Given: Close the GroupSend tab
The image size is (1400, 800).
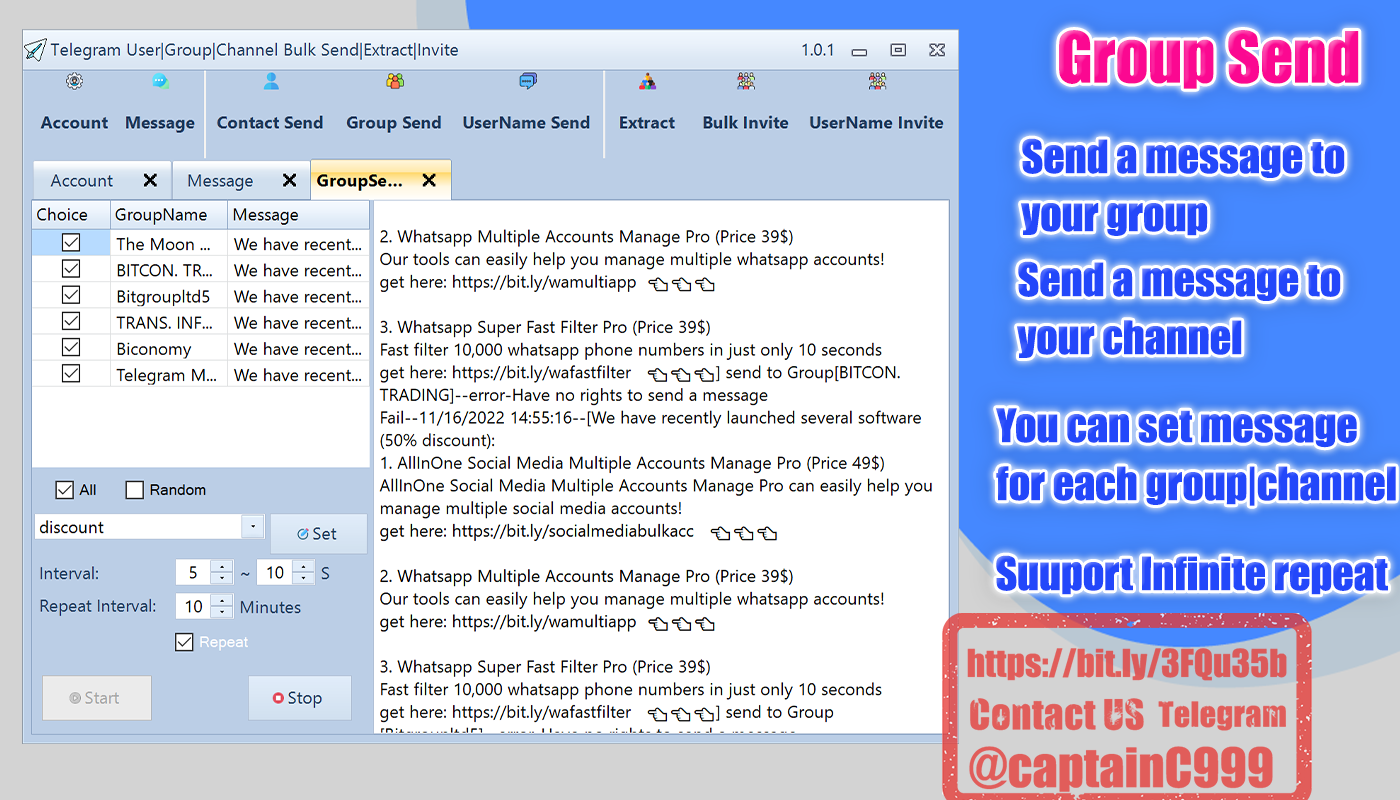Looking at the screenshot, I should click(x=429, y=181).
